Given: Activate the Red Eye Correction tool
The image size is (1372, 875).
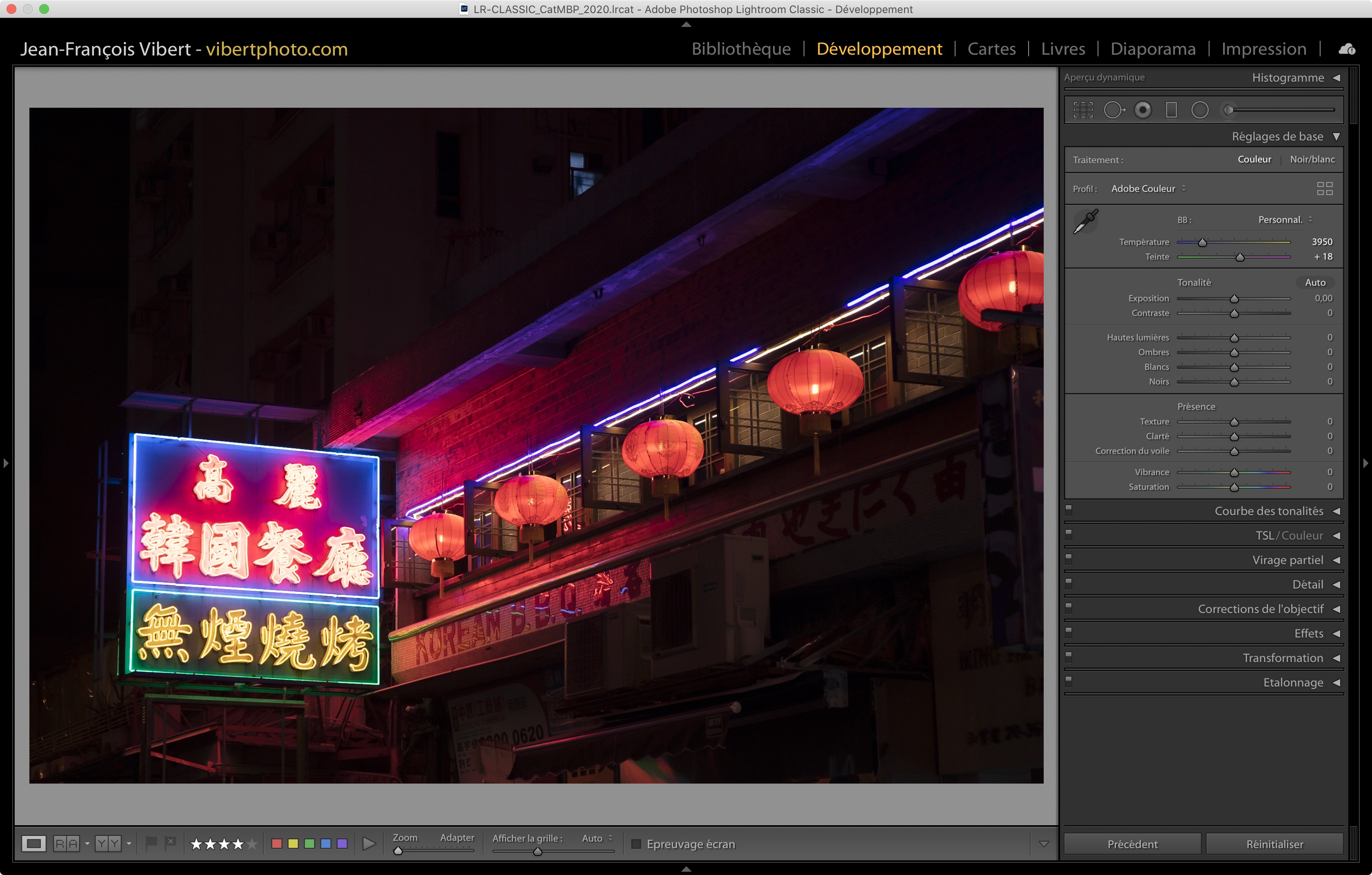Looking at the screenshot, I should (x=1143, y=110).
